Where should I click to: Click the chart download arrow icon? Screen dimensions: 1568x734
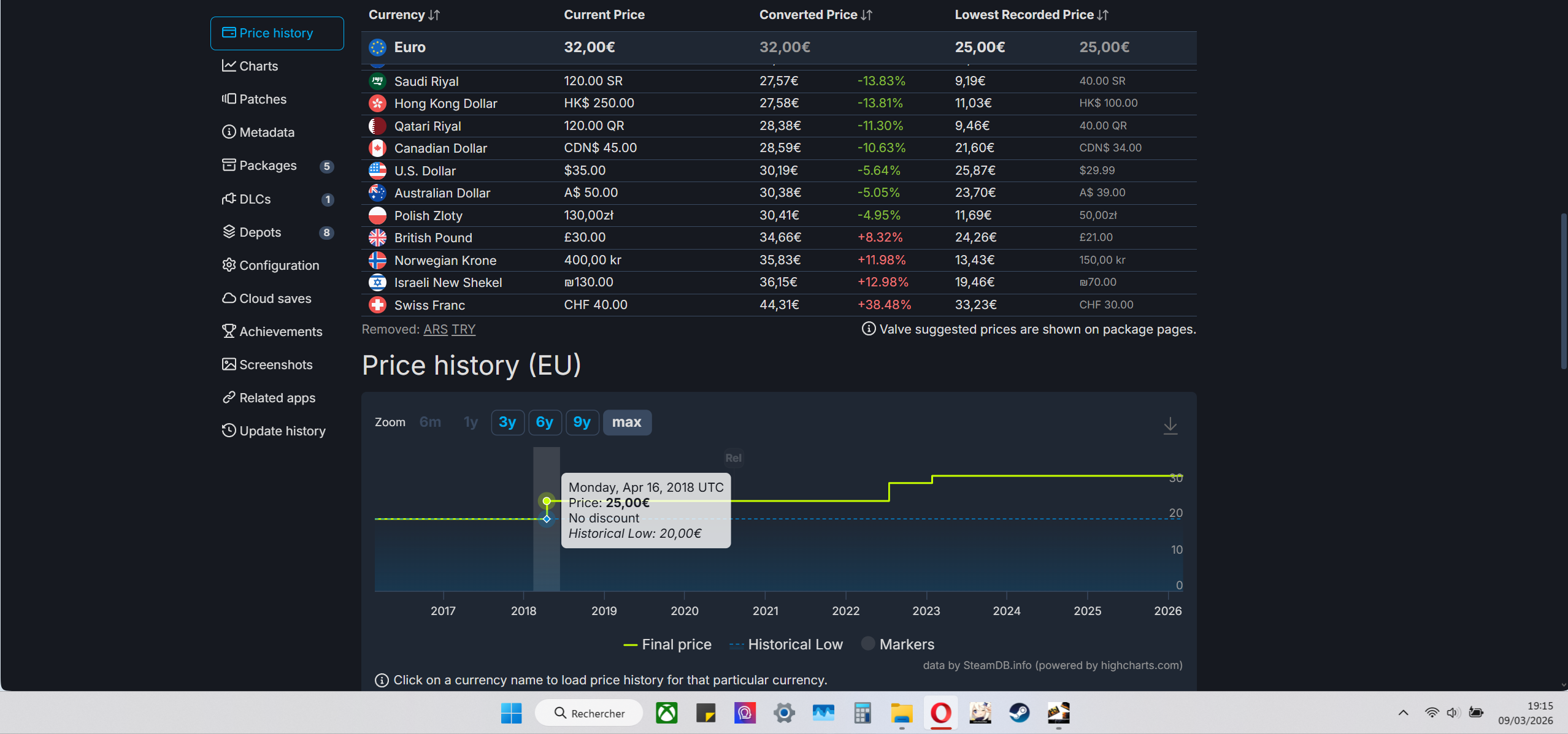1170,425
